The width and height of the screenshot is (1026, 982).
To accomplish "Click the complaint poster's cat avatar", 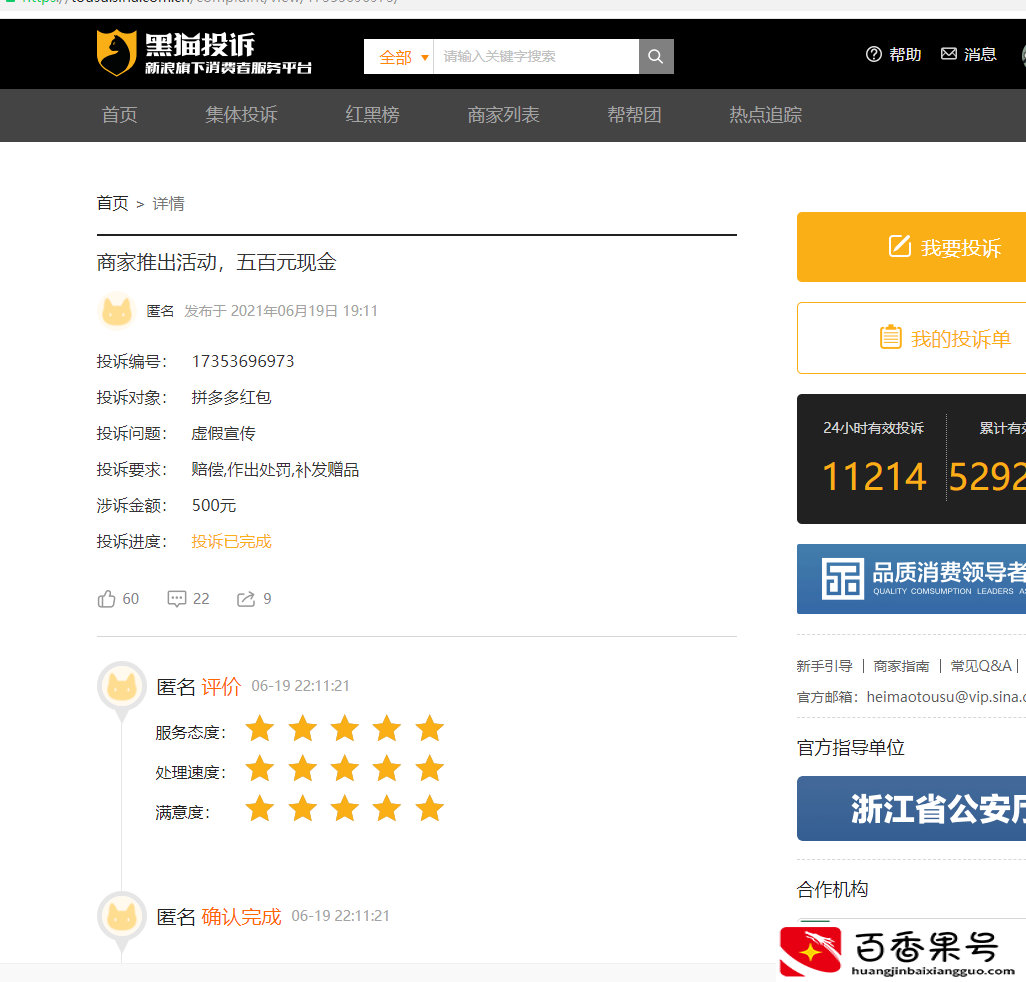I will pyautogui.click(x=117, y=311).
